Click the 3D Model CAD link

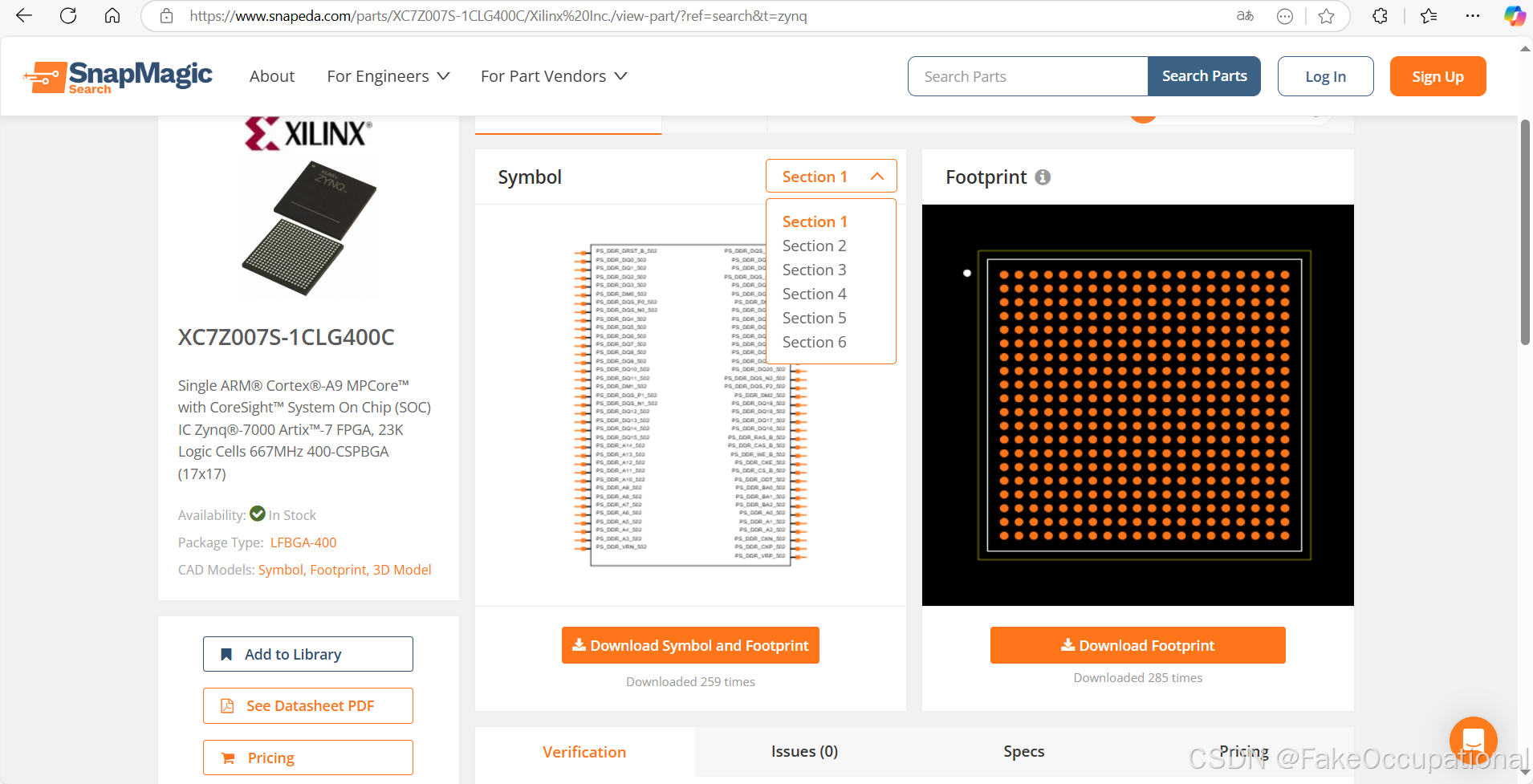[x=402, y=570]
